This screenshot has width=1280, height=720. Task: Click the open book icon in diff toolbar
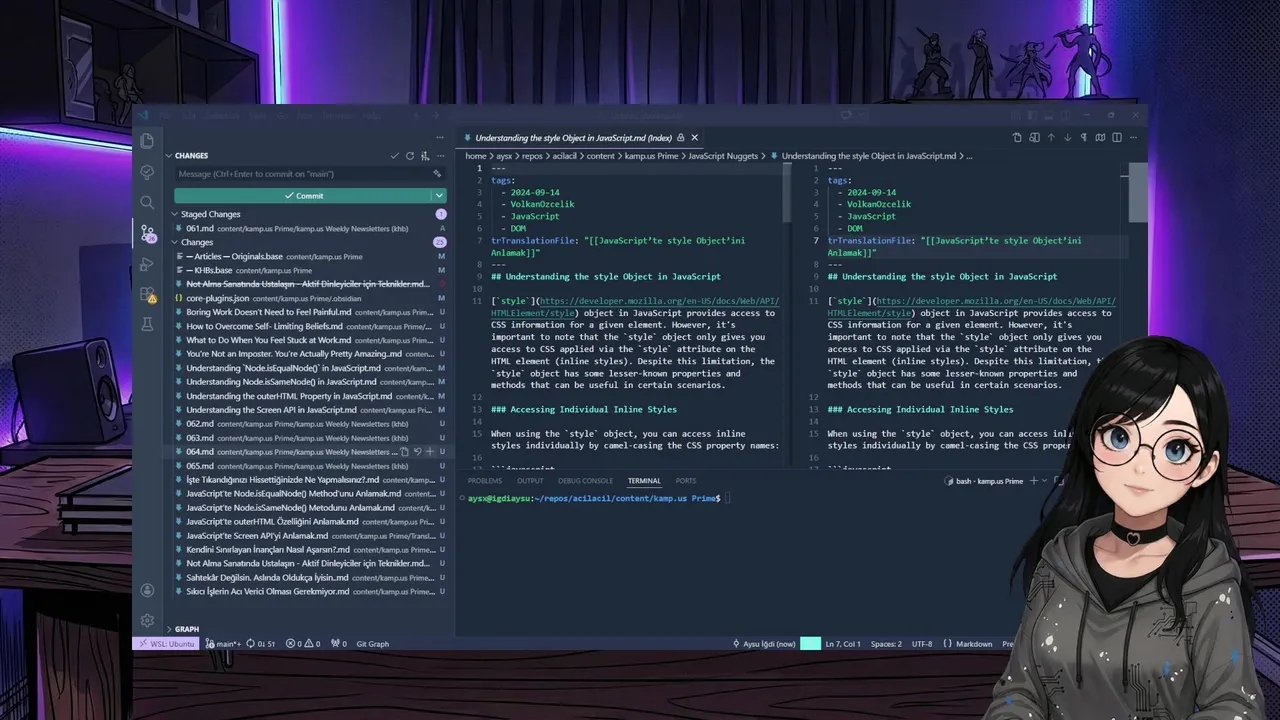click(x=1102, y=138)
